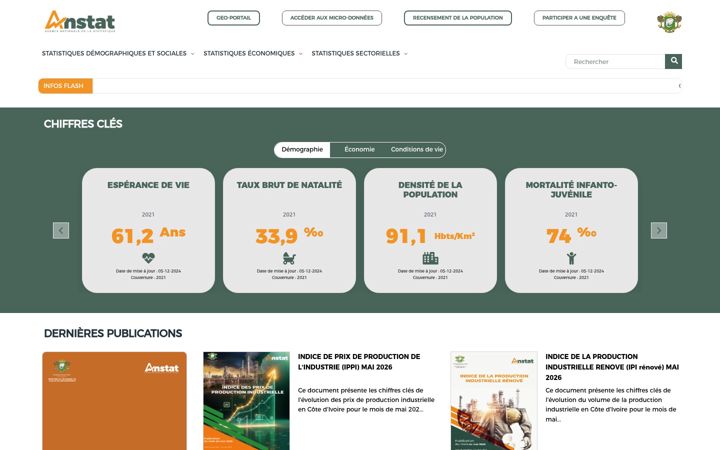
Task: Expand Statistiques démographiques et sociales menu
Action: coord(118,53)
